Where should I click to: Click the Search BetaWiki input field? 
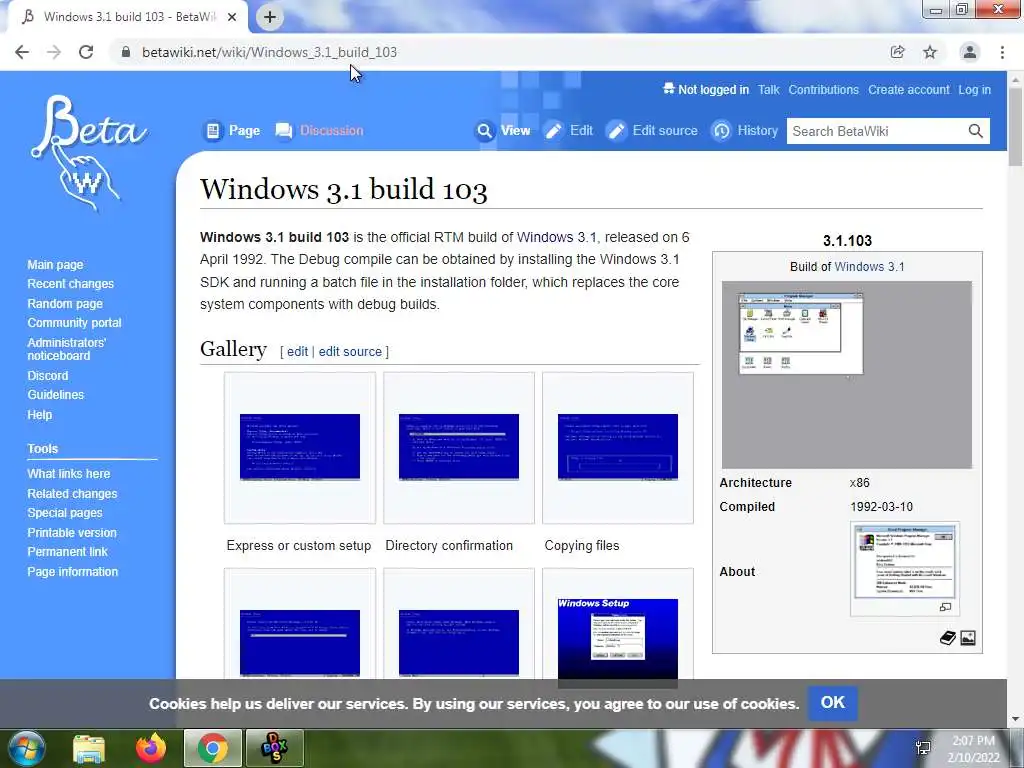(x=875, y=131)
